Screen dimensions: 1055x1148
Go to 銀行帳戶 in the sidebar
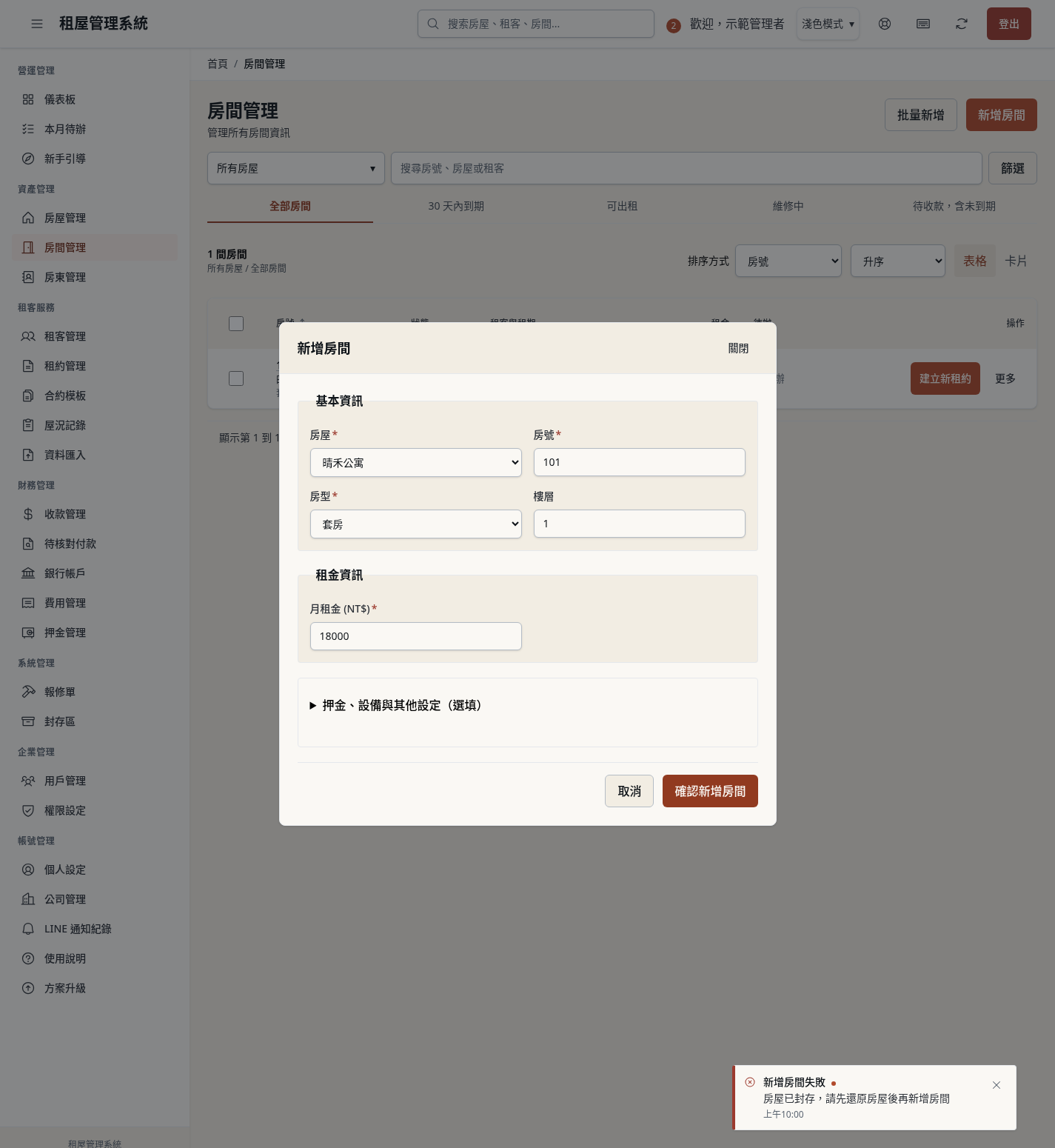(95, 573)
